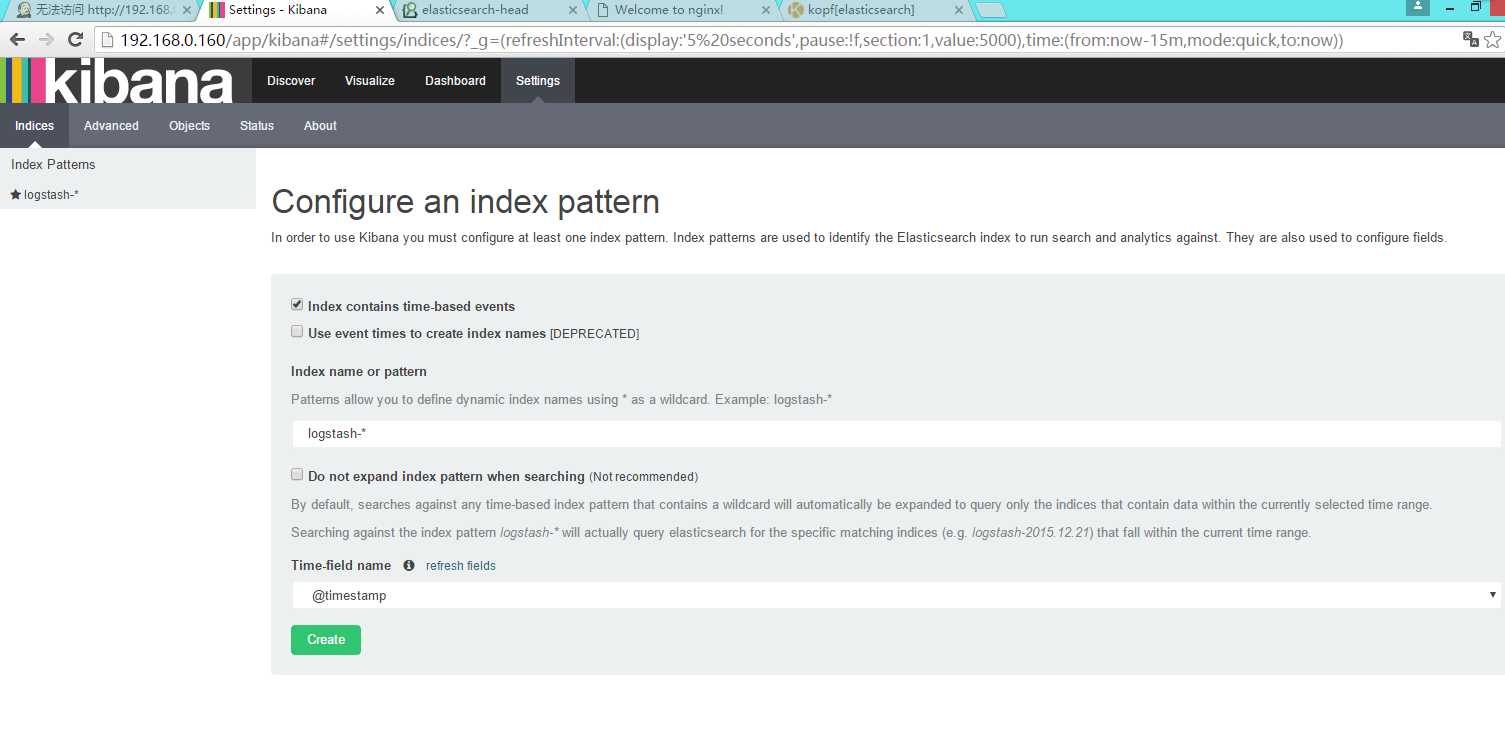Switch to the Advanced settings tab
The height and width of the screenshot is (749, 1505).
tap(111, 126)
